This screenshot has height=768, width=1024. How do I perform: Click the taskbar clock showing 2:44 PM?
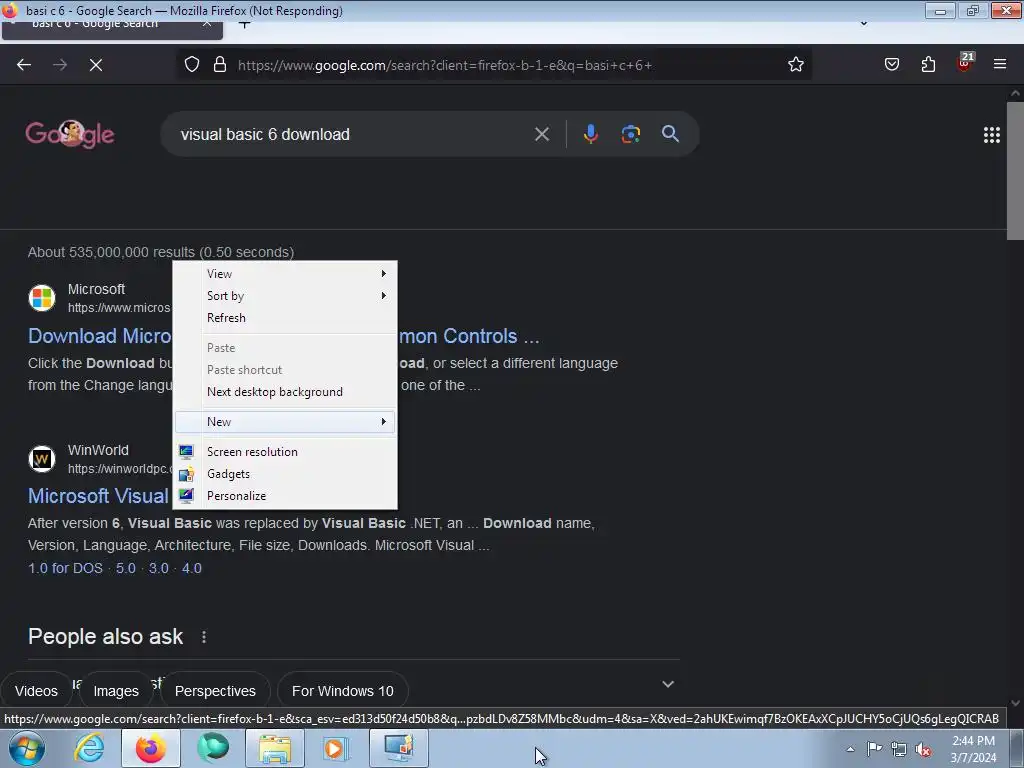pos(973,749)
